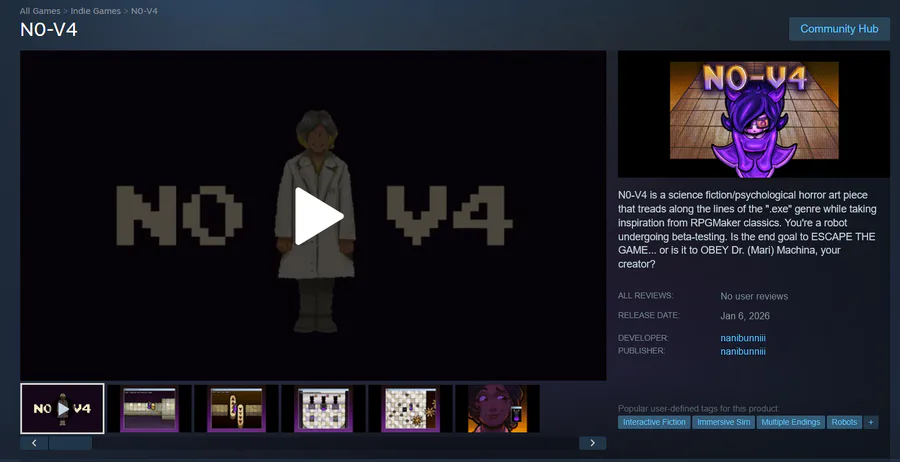The image size is (900, 462).
Task: Select the N0-V4 trailer thumbnail
Action: tap(63, 409)
